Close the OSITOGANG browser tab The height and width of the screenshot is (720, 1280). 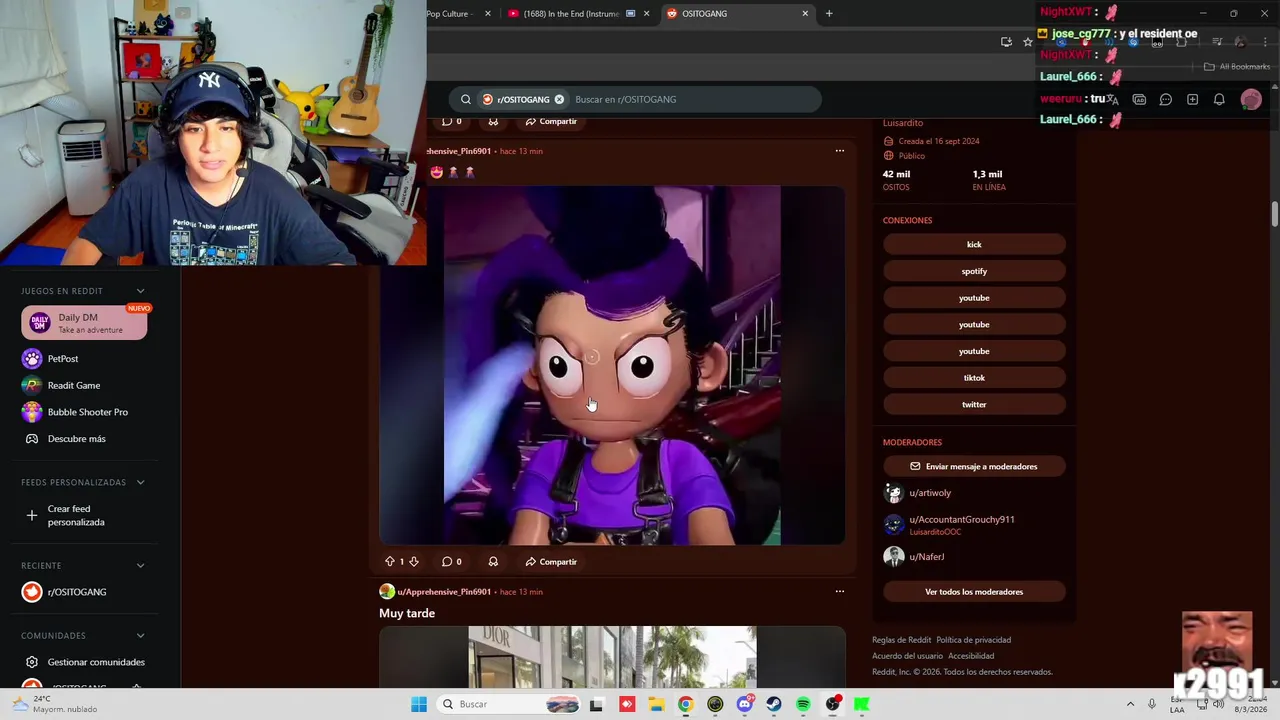[x=805, y=14]
